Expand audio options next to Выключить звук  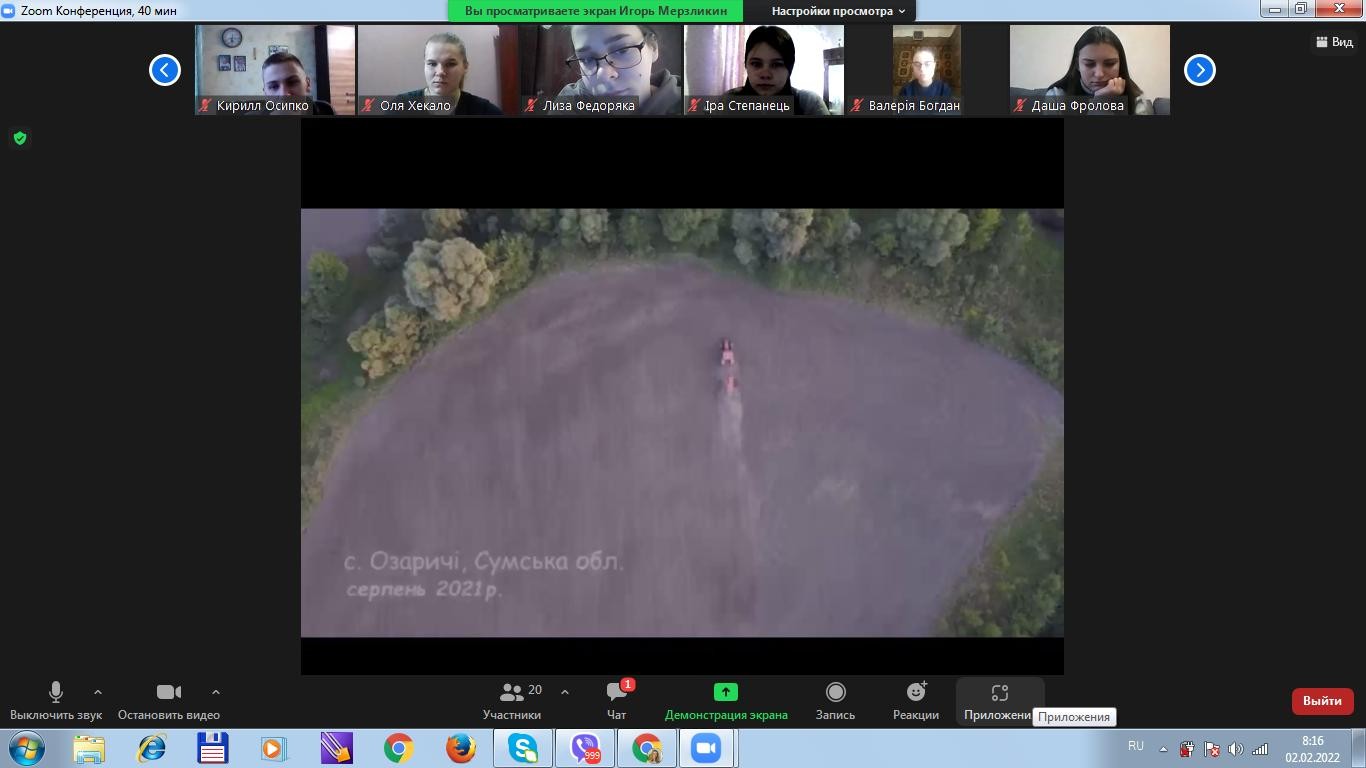click(98, 692)
